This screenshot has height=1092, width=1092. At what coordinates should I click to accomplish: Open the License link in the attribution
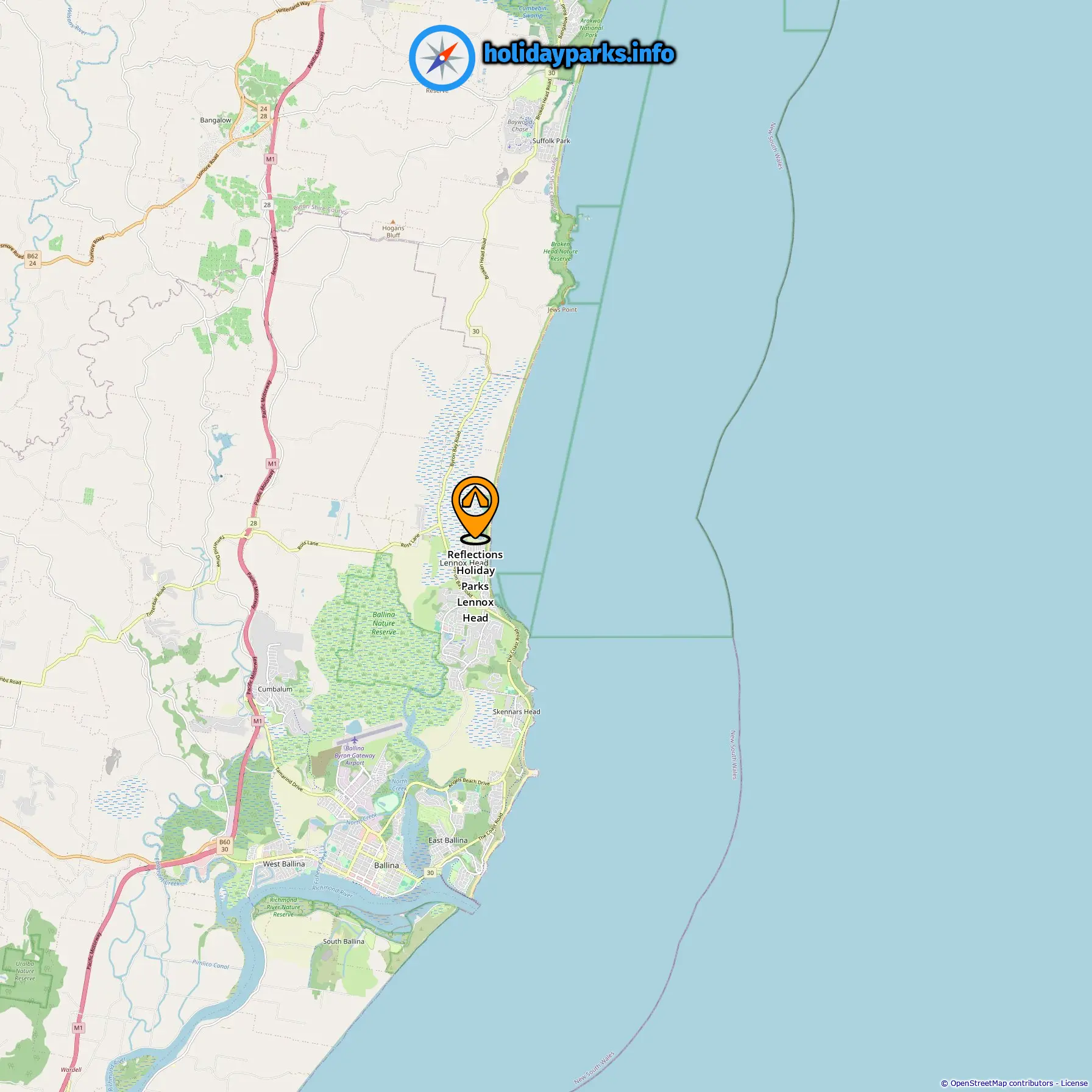(x=1074, y=1083)
